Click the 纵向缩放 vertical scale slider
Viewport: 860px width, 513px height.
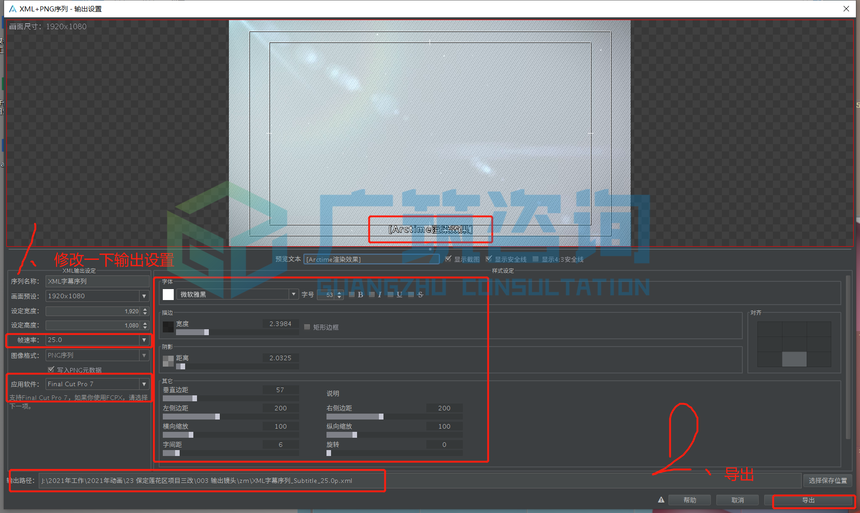coord(394,435)
